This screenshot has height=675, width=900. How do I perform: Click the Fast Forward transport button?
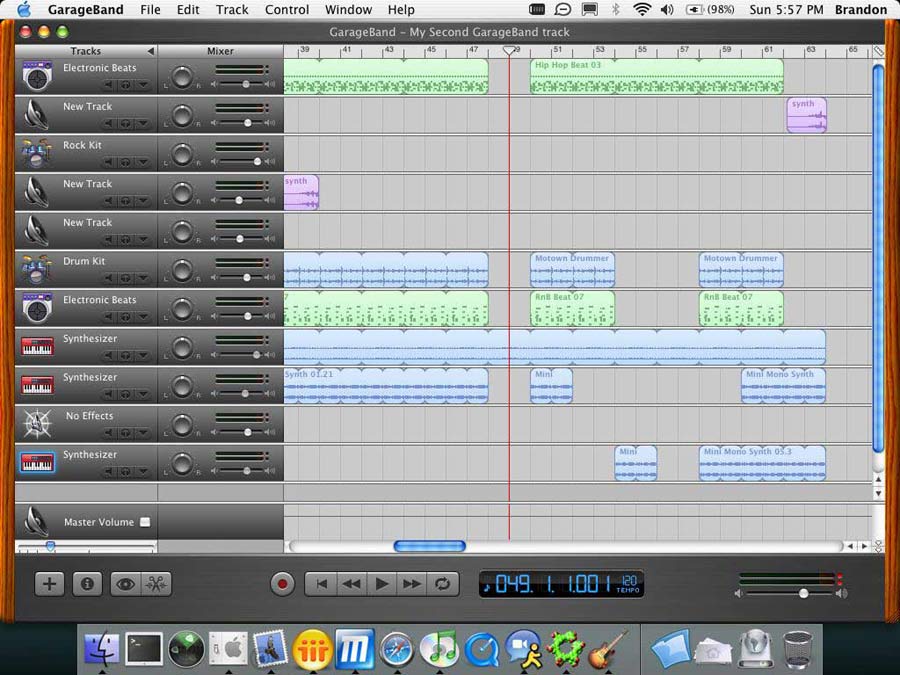click(x=412, y=584)
